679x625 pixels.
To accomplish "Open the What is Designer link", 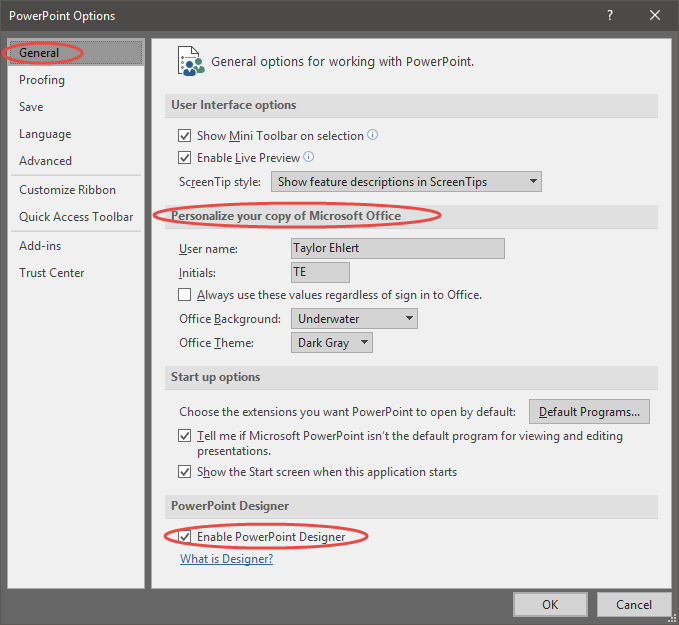I will tap(226, 559).
